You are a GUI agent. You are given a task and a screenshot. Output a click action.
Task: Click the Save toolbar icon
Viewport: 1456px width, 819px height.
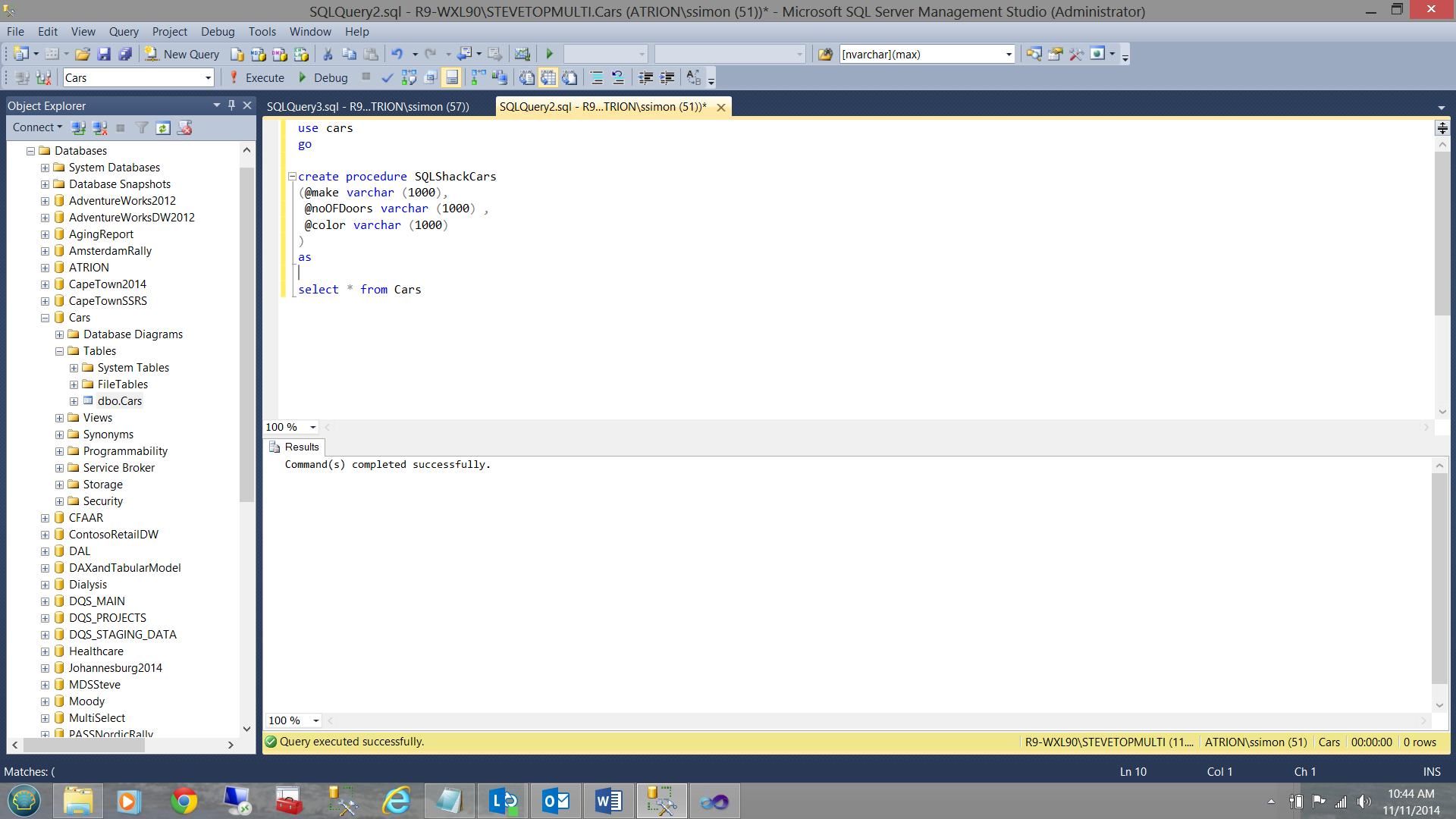point(104,55)
